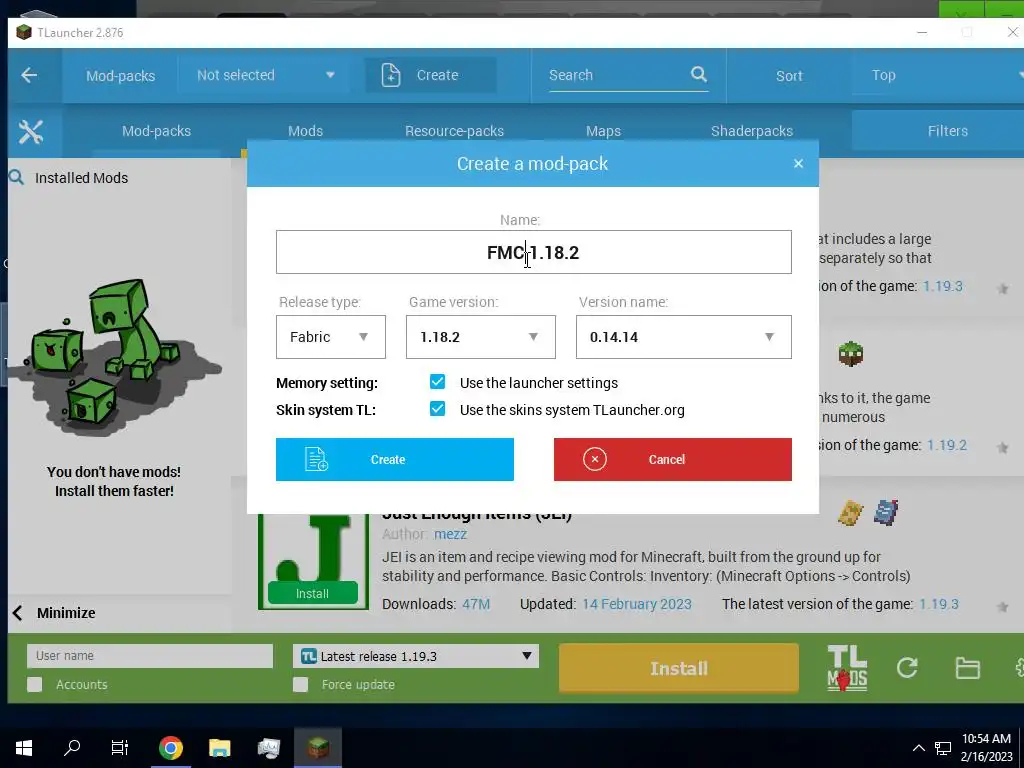Click the TL Mods logo icon
The width and height of the screenshot is (1024, 768).
[x=847, y=667]
